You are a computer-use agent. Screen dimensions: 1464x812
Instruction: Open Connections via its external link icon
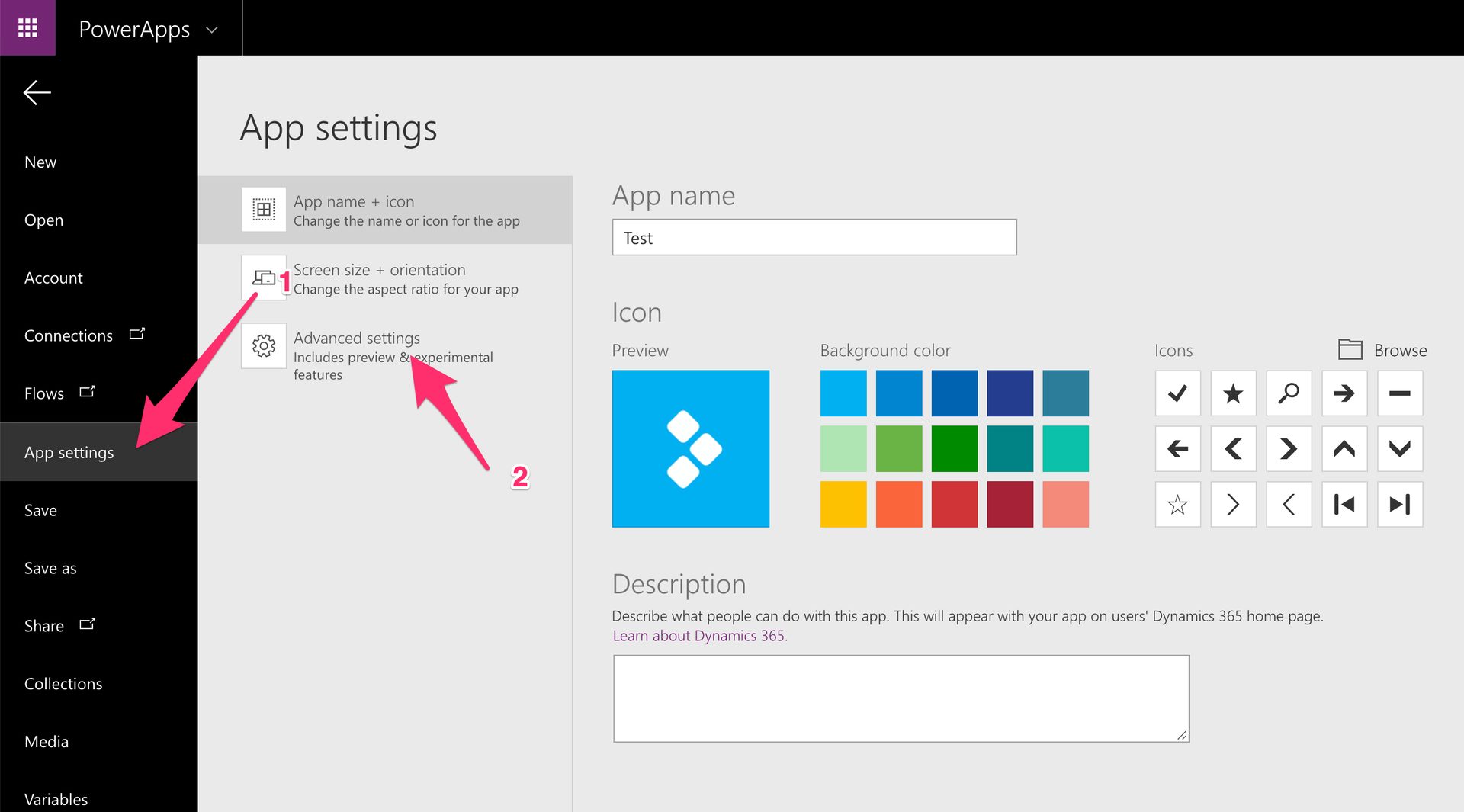pyautogui.click(x=137, y=332)
